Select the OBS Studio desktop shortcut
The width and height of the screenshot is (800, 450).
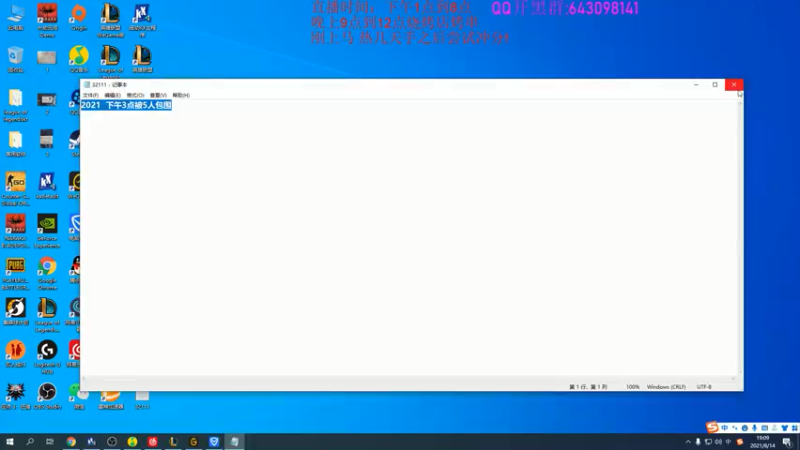[47, 396]
